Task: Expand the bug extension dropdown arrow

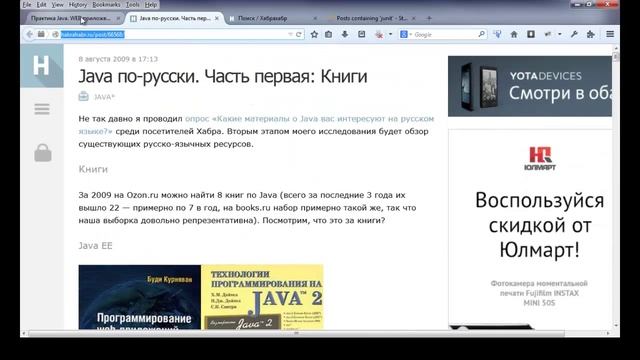Action: (x=390, y=35)
